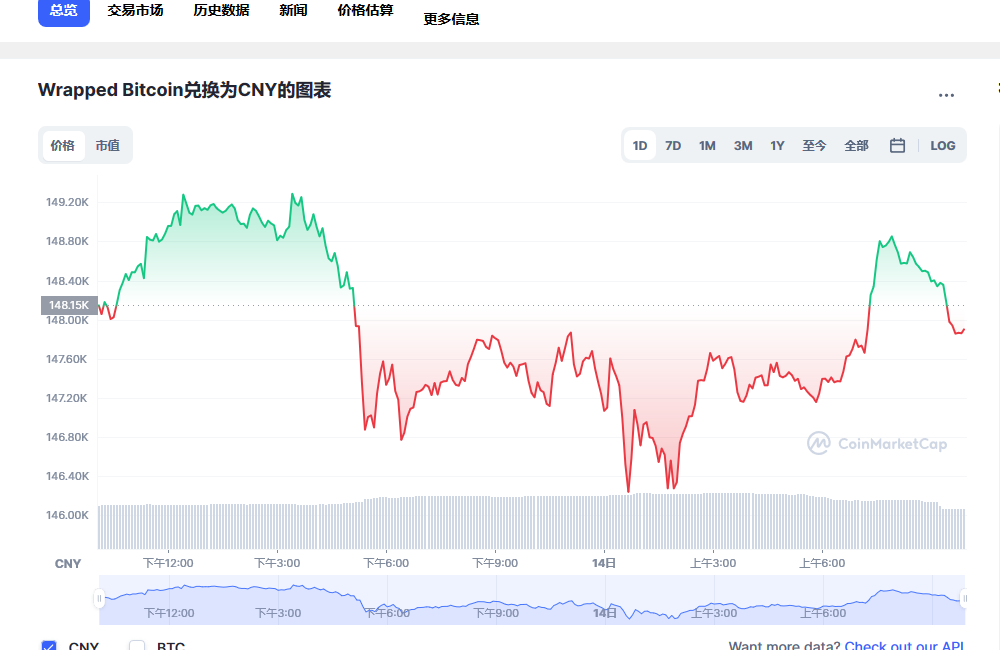Click the mini navigator chart area
The height and width of the screenshot is (650, 1000).
pyautogui.click(x=532, y=600)
